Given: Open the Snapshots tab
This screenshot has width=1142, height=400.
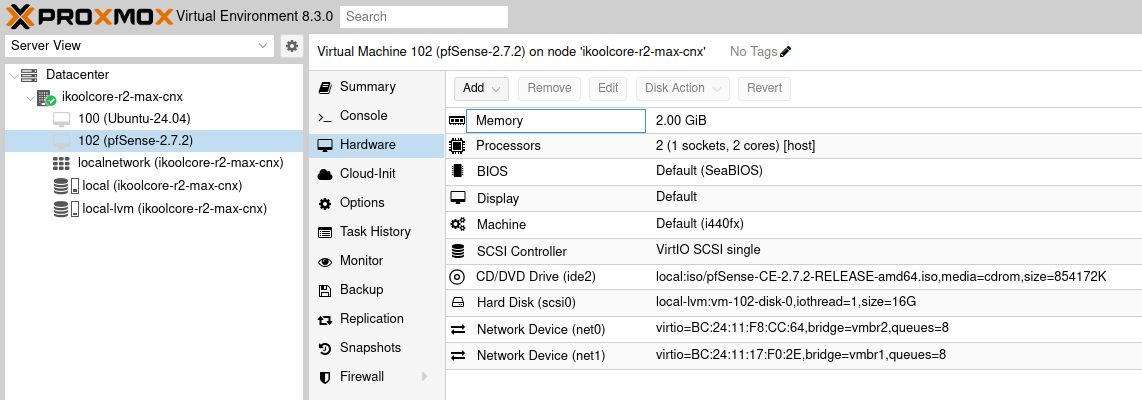Looking at the screenshot, I should 377,348.
